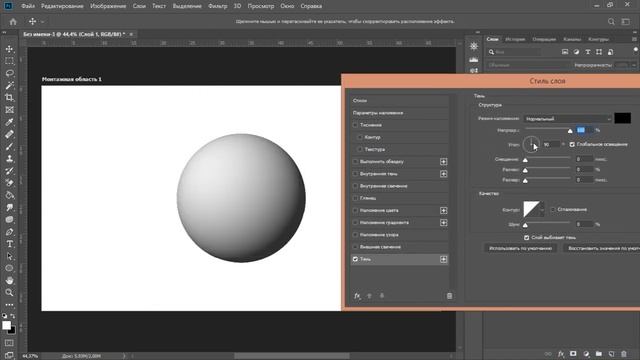Click Использовать по умолчанию button
Viewport: 640px width, 360px height.
click(x=520, y=248)
